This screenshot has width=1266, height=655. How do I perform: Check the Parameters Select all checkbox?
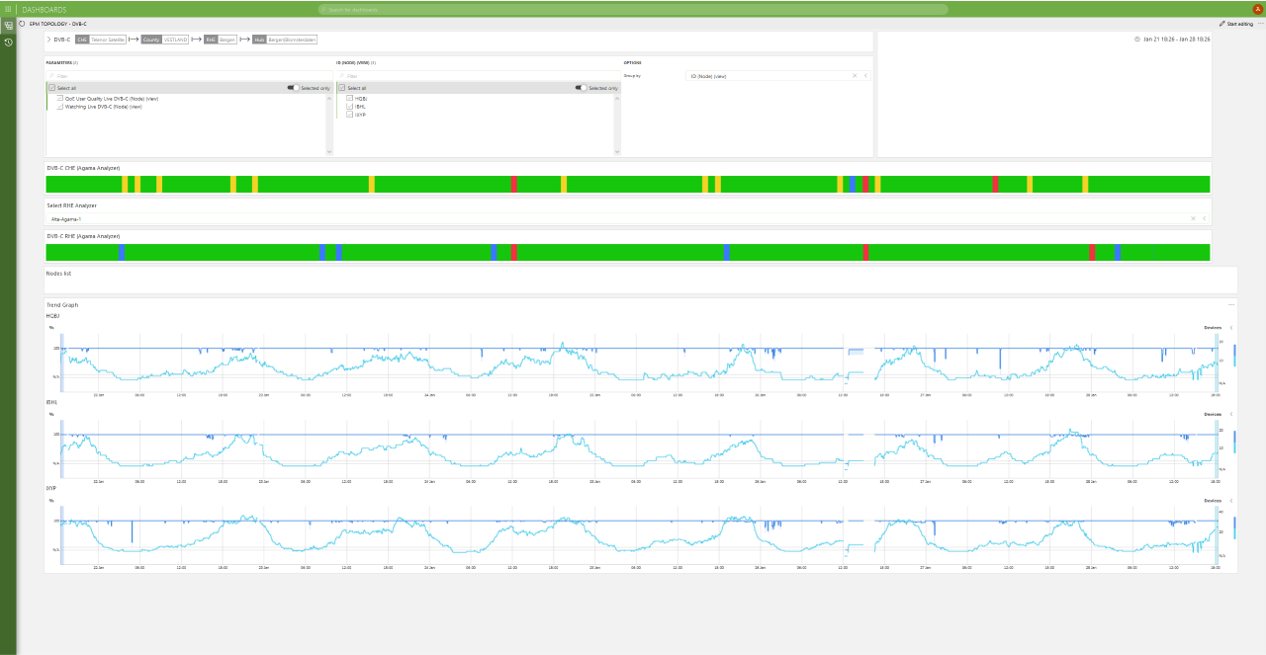(x=54, y=88)
